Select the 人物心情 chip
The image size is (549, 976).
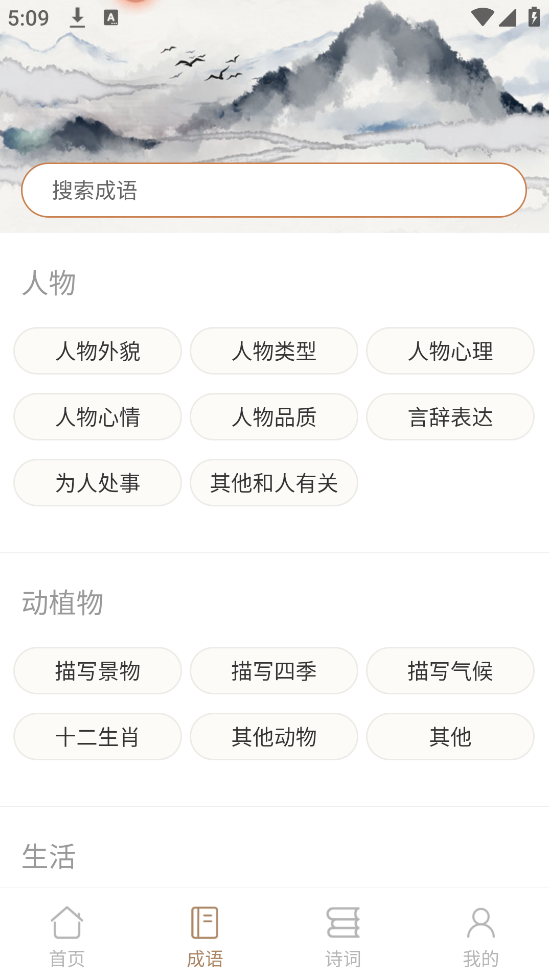(x=98, y=417)
